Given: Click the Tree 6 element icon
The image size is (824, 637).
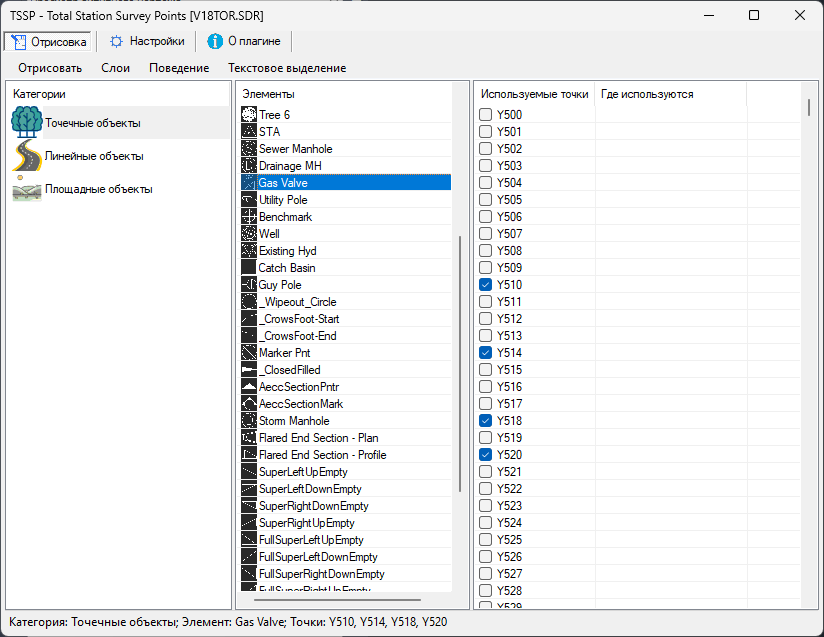Looking at the screenshot, I should (249, 115).
